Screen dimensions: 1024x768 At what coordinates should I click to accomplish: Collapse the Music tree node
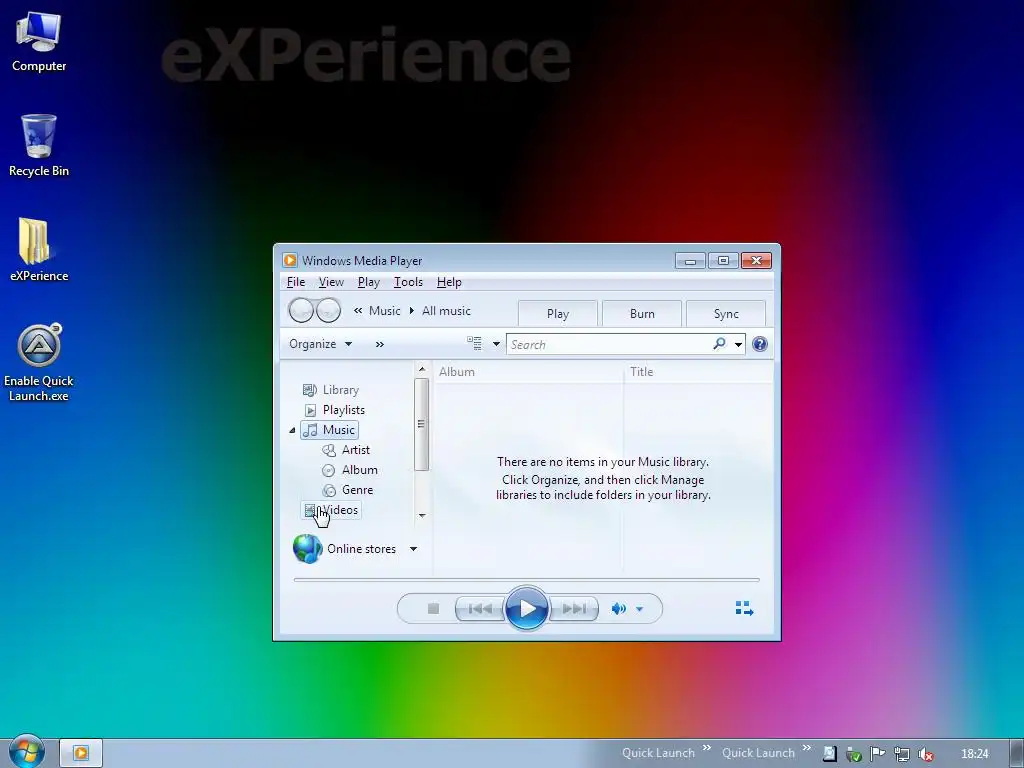(293, 430)
